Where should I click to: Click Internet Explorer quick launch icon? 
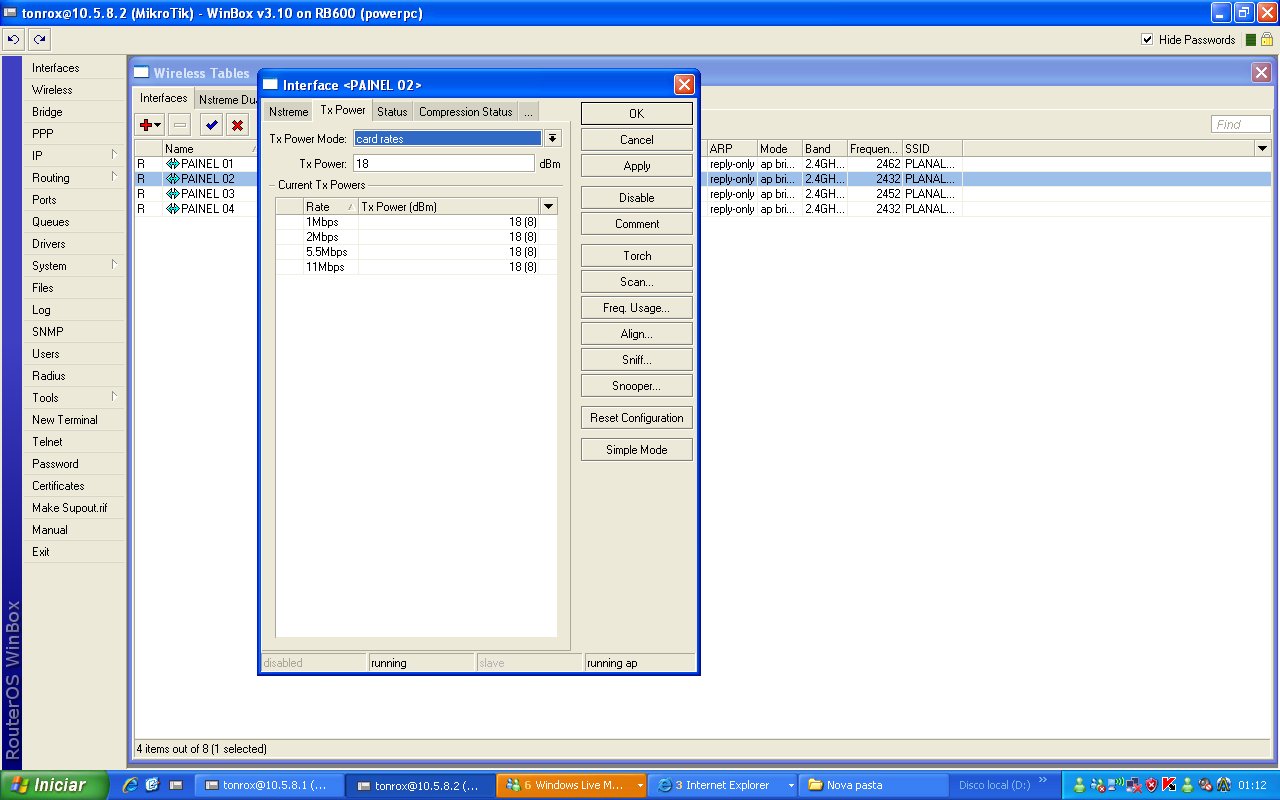(130, 785)
